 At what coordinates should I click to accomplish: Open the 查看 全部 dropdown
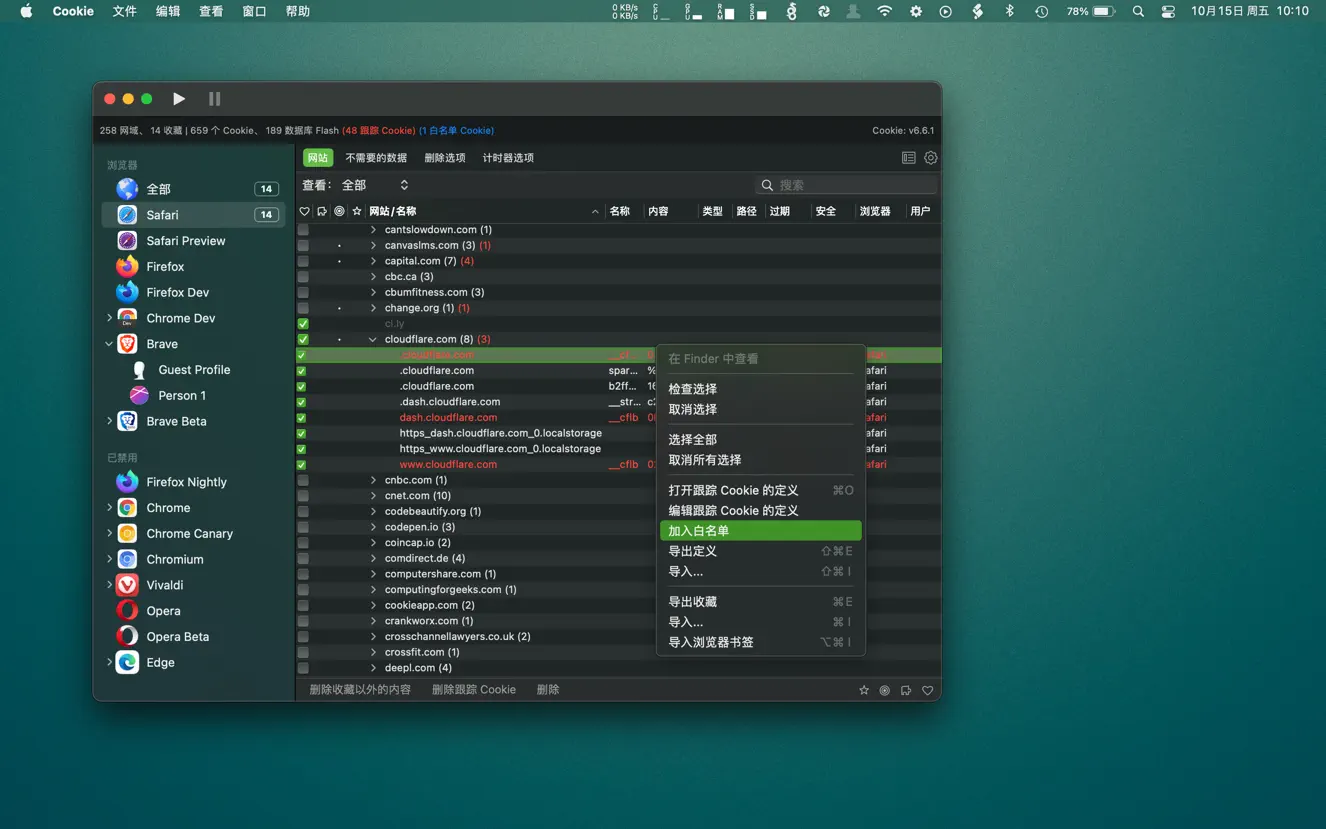[375, 185]
